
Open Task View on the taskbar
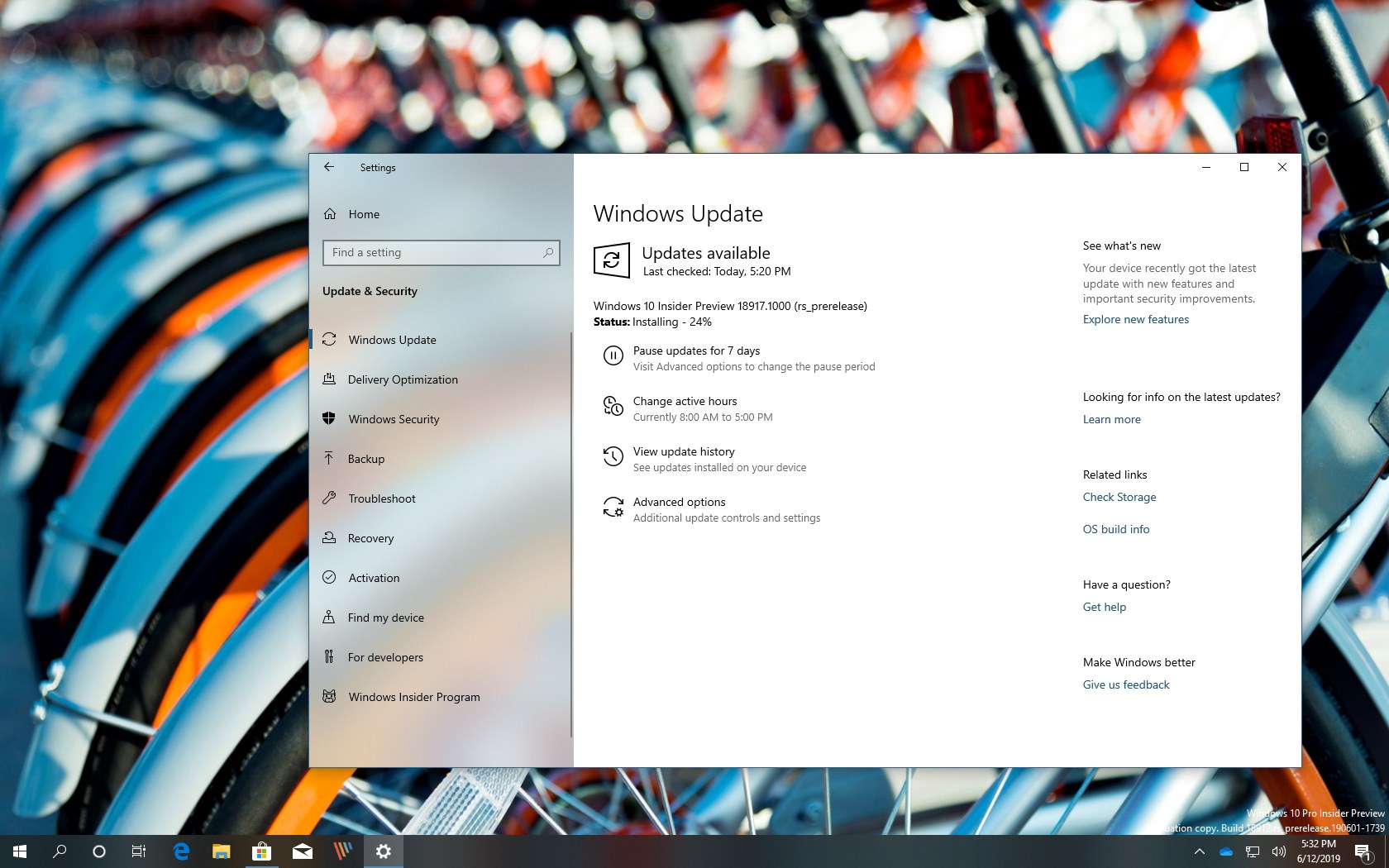click(x=139, y=851)
